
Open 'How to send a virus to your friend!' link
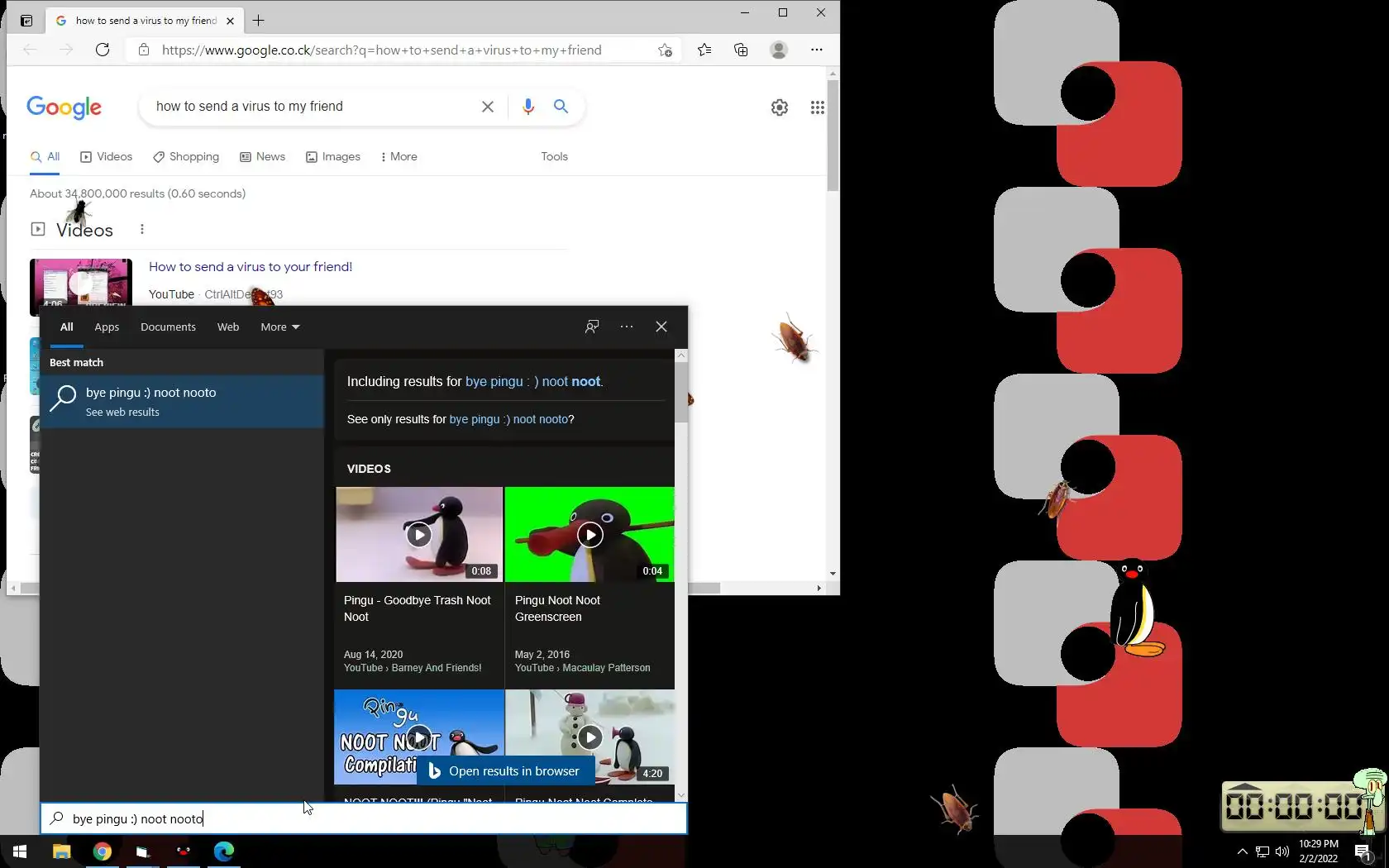coord(251,267)
